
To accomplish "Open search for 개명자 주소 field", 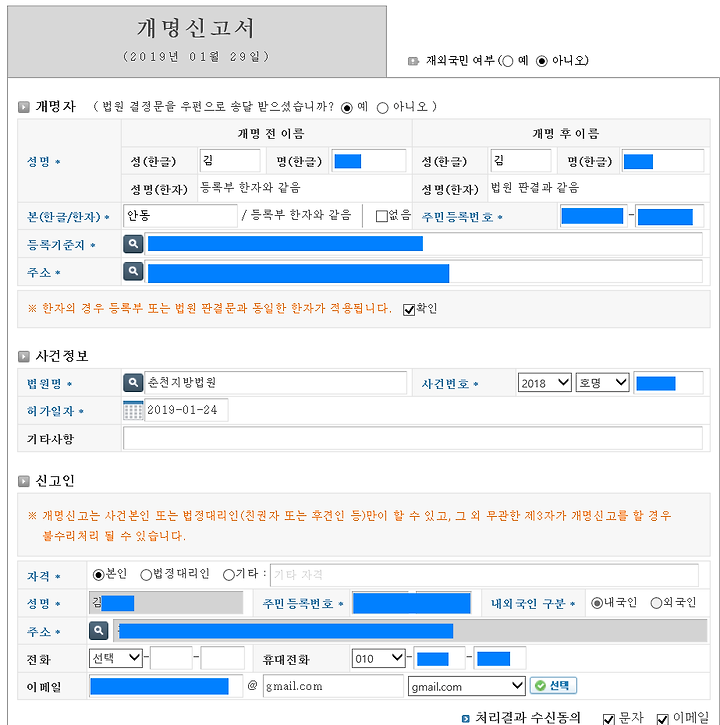I will 133,271.
